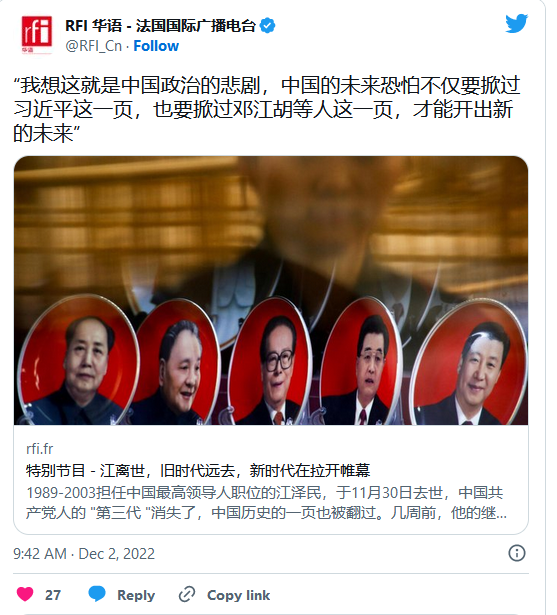Click the blue verified badge
The image size is (557, 615).
pos(268,26)
